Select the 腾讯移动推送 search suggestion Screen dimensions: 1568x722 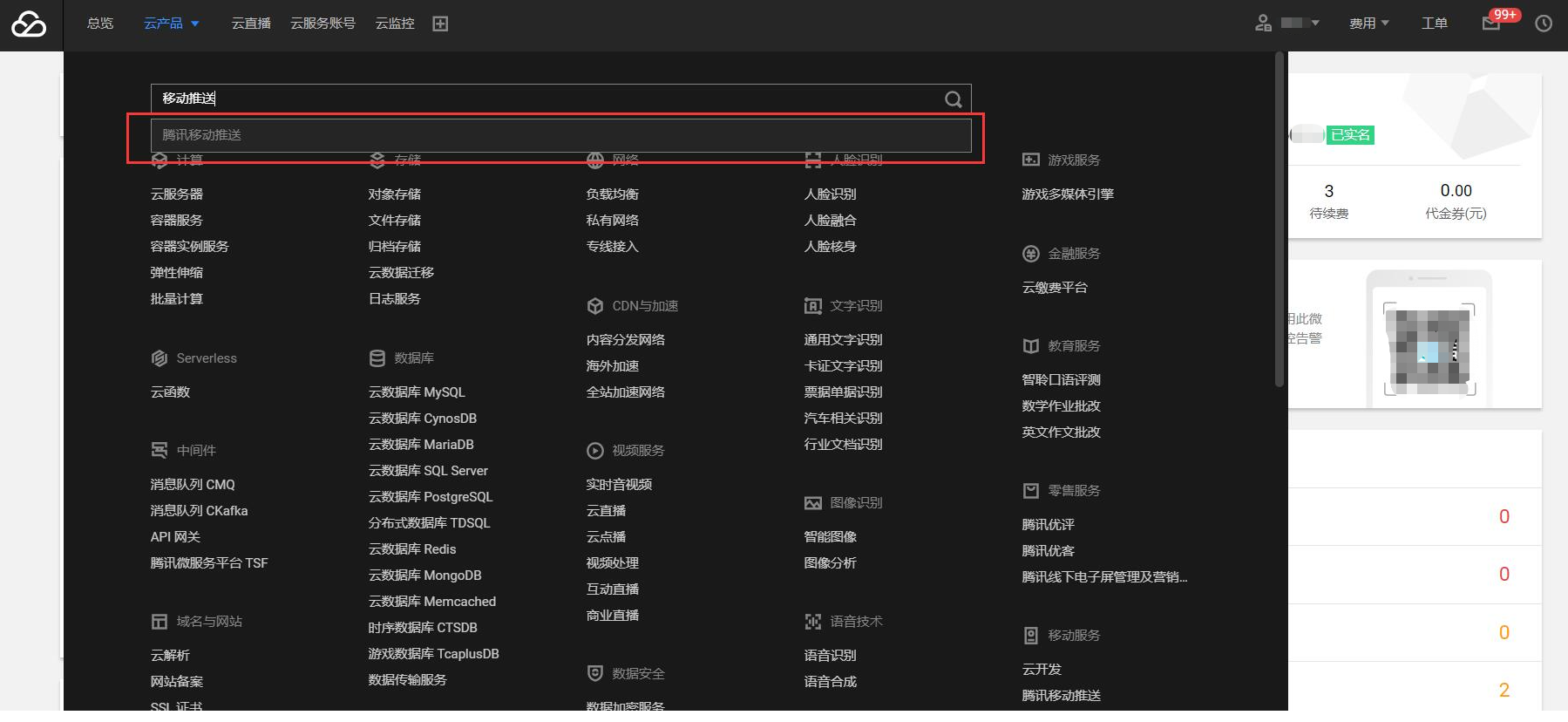click(x=560, y=135)
